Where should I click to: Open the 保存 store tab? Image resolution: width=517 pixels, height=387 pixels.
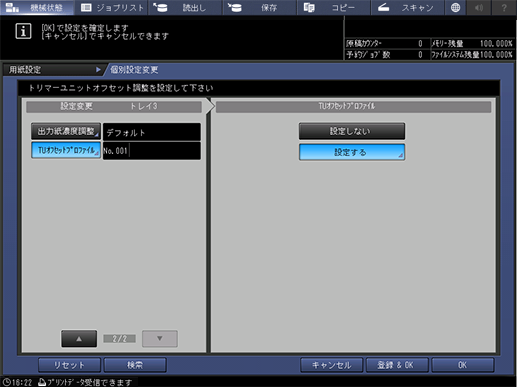259,7
